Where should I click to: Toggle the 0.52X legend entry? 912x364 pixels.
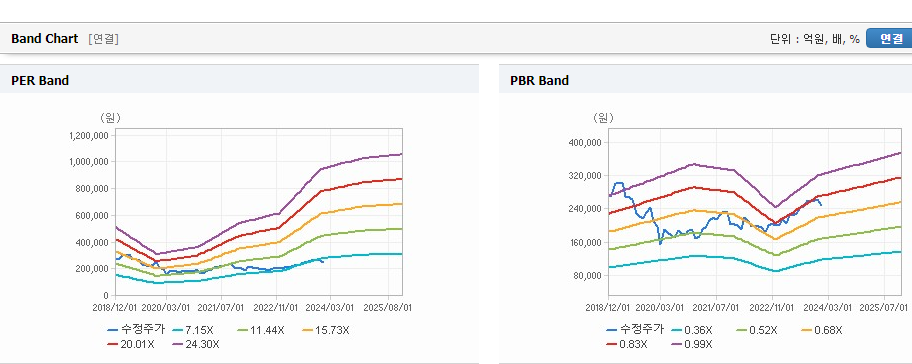coord(756,330)
